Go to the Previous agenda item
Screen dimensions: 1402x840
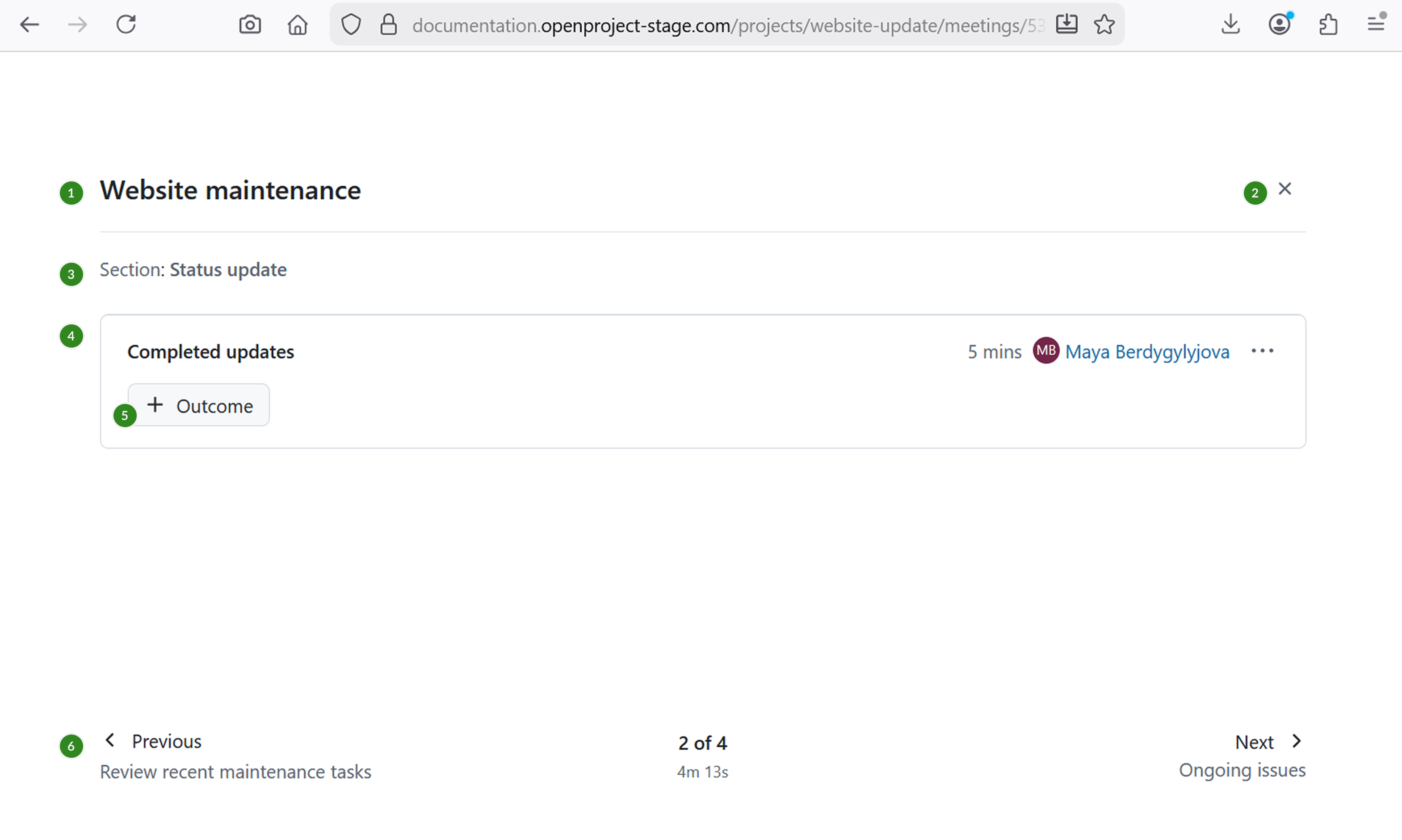pos(154,742)
